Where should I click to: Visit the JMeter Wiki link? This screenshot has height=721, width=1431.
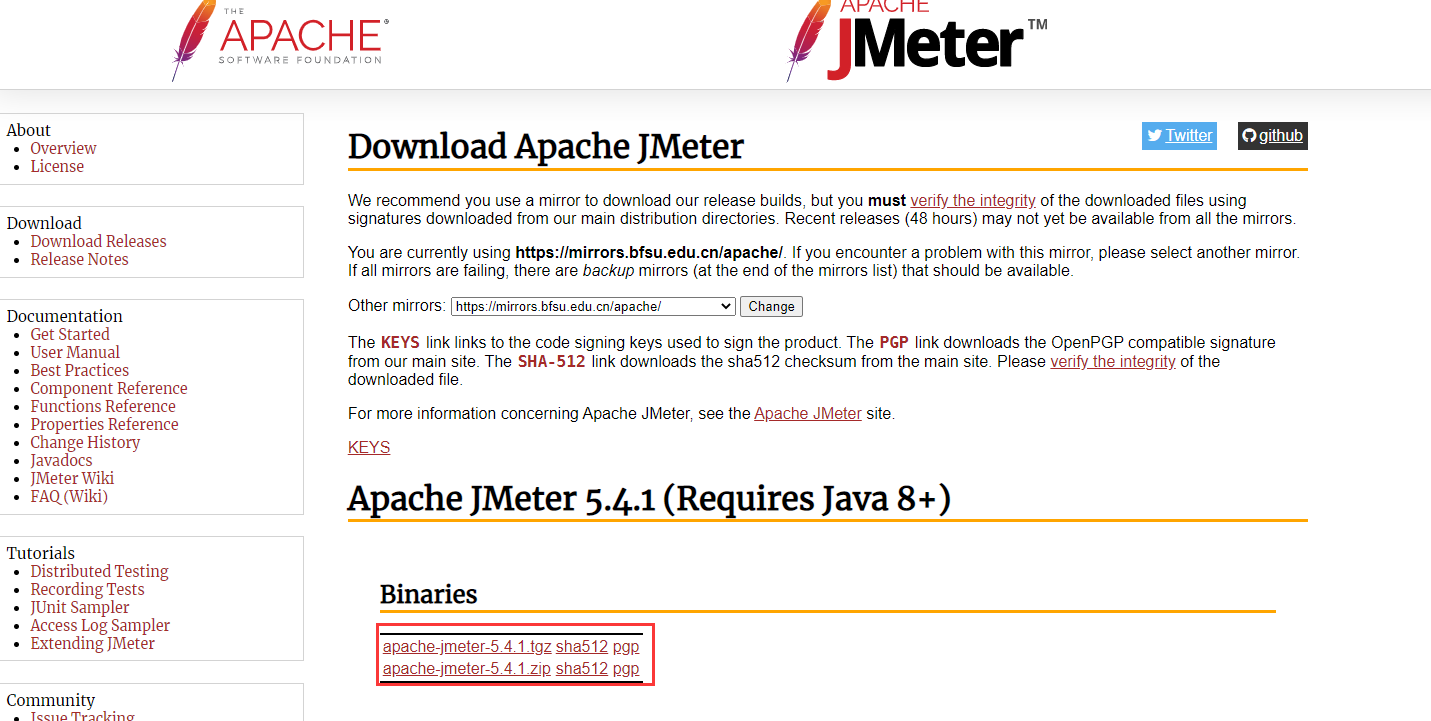(72, 478)
